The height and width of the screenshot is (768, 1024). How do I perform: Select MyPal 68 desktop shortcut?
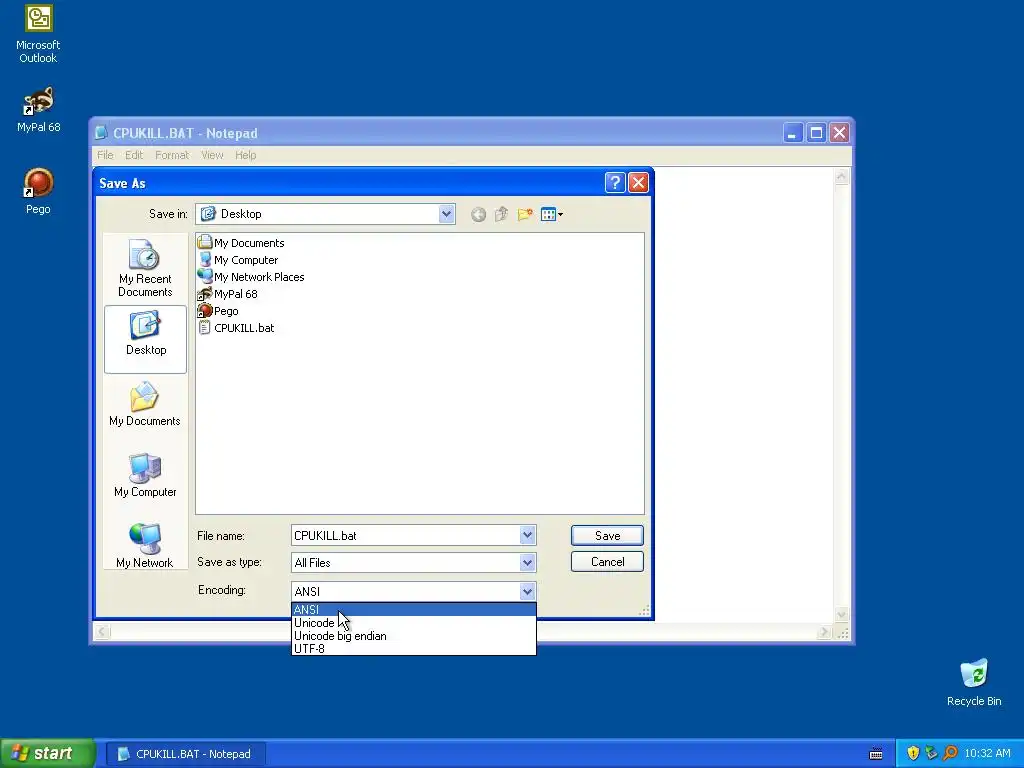38,109
